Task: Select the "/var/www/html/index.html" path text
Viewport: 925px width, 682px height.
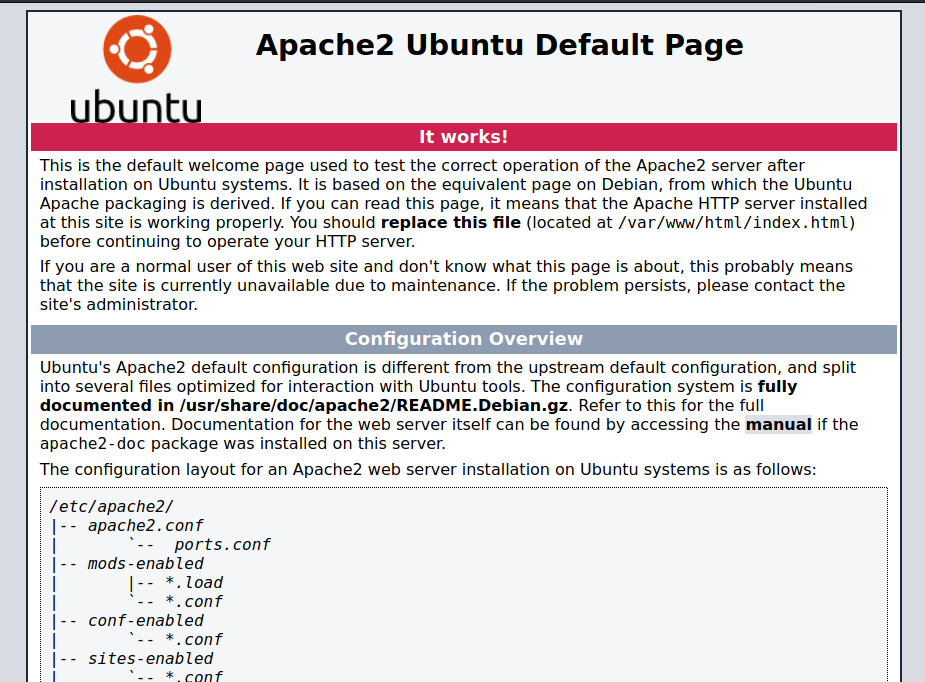Action: pyautogui.click(x=733, y=223)
